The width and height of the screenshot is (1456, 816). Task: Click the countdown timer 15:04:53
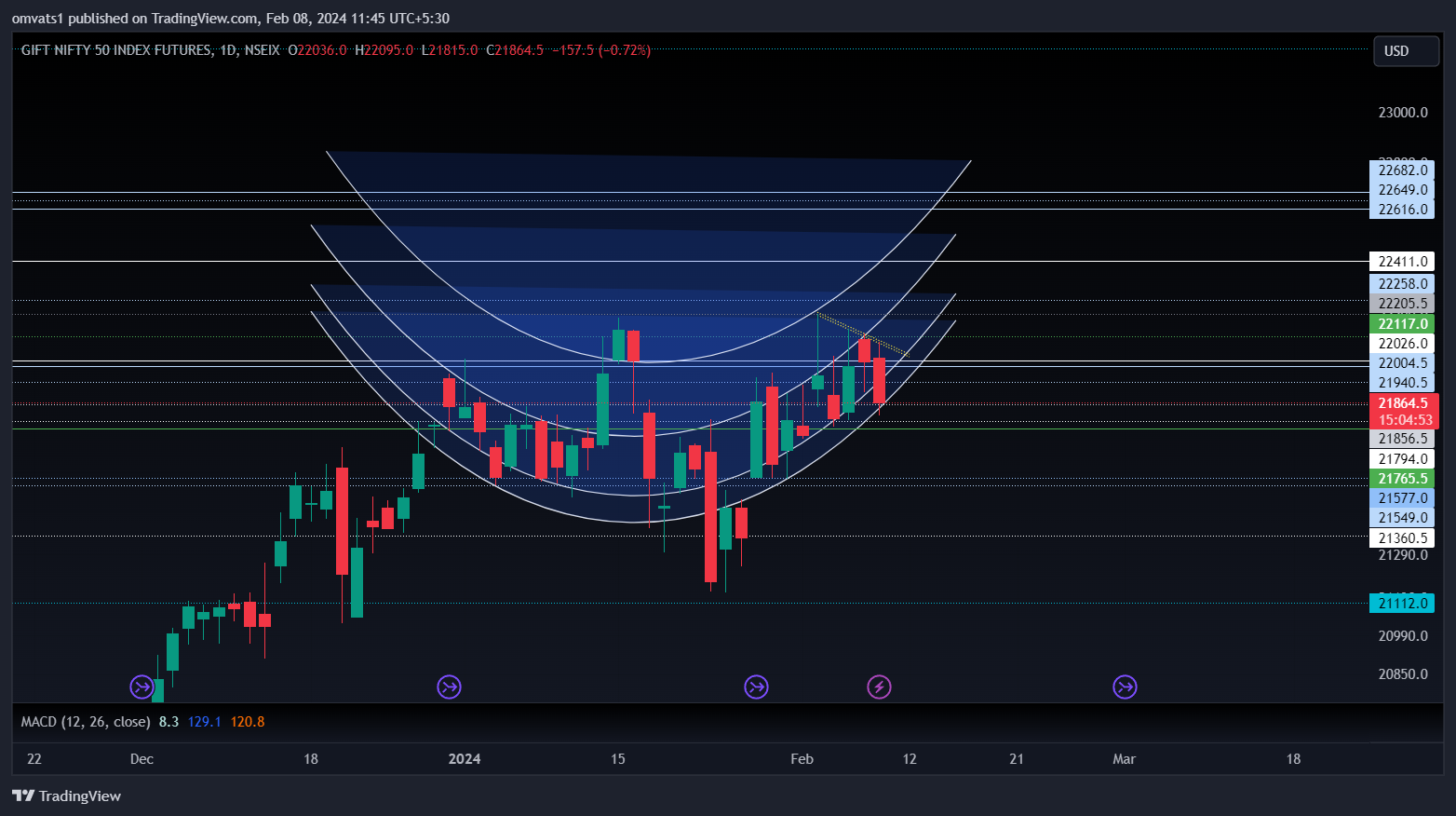(1404, 420)
